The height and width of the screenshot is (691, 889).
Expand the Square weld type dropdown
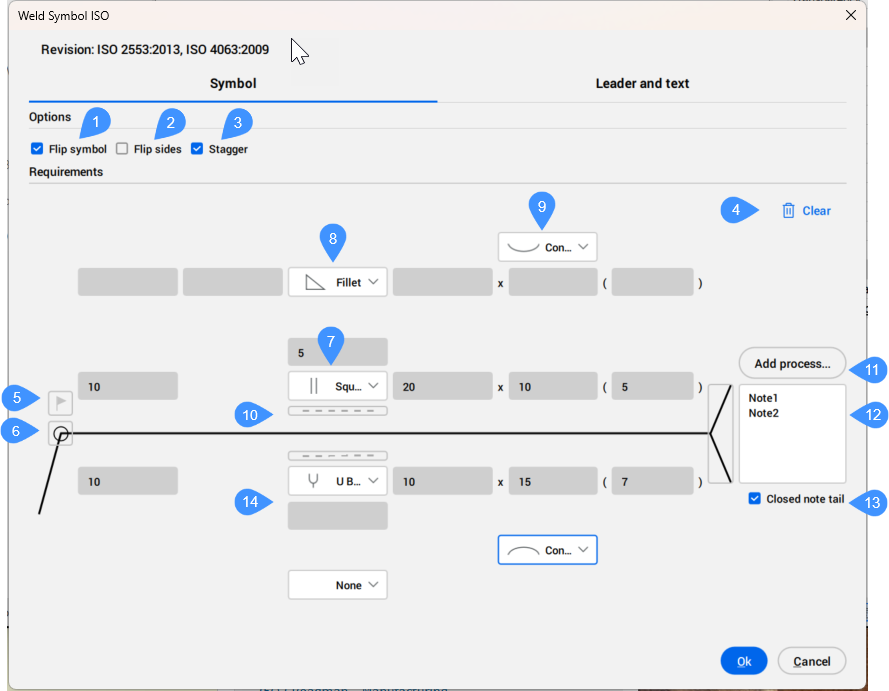(337, 386)
